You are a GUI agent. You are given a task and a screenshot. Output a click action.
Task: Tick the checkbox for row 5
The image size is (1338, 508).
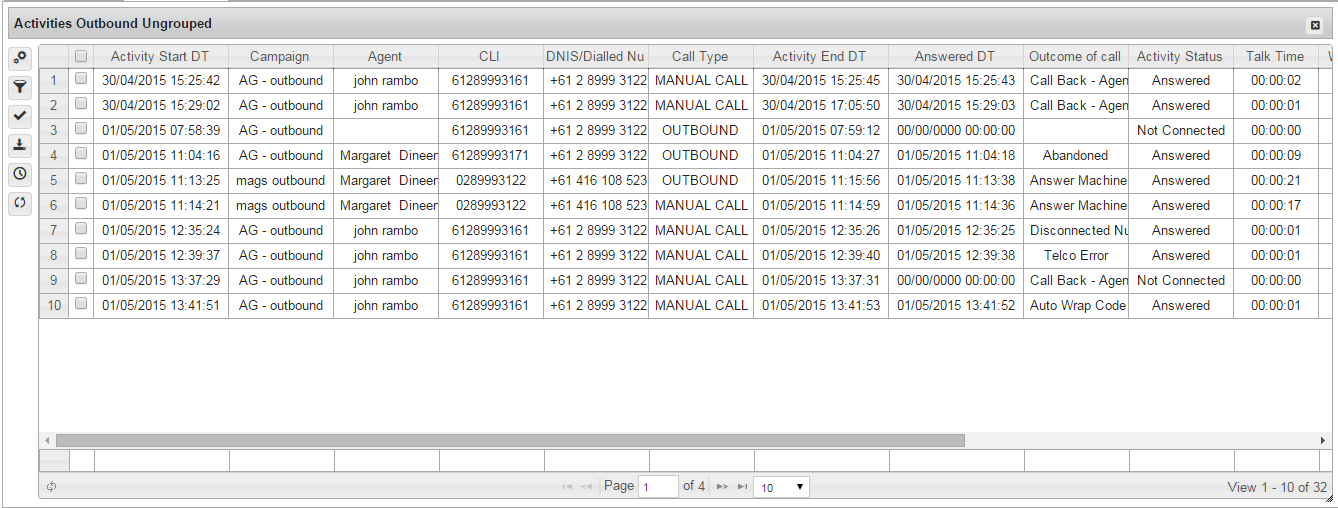click(81, 179)
